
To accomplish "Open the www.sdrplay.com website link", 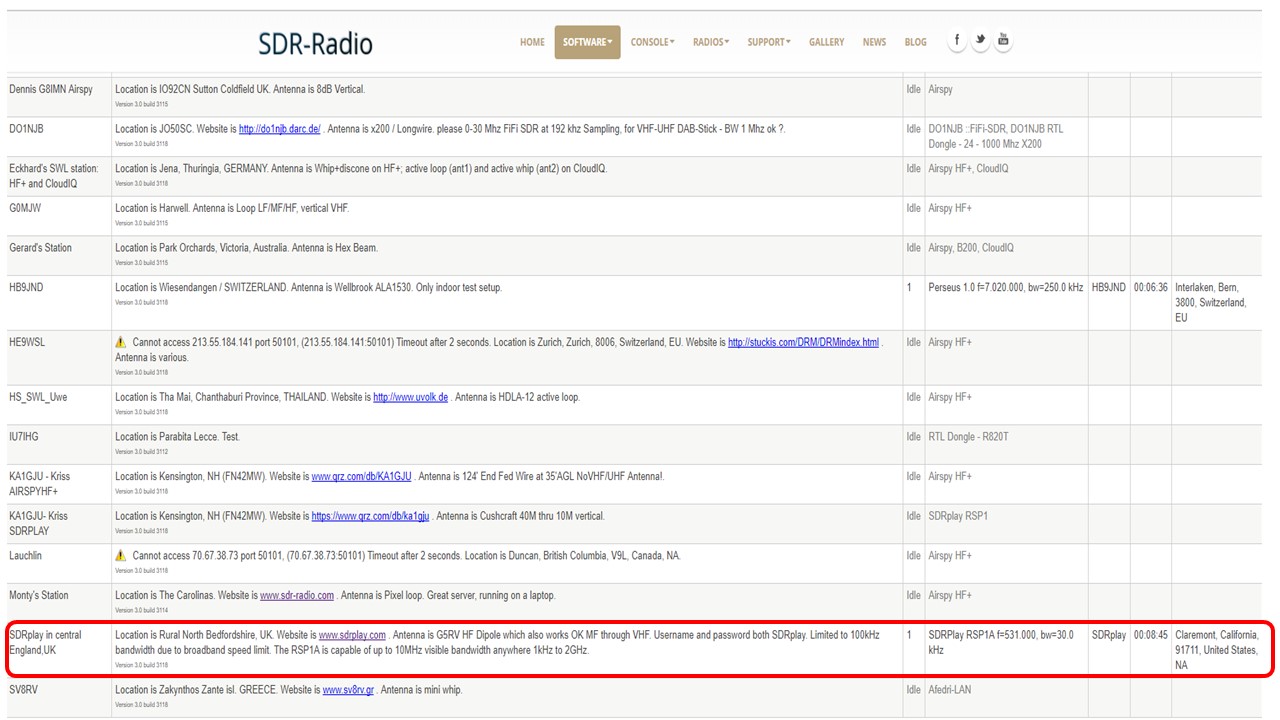I will pyautogui.click(x=352, y=635).
